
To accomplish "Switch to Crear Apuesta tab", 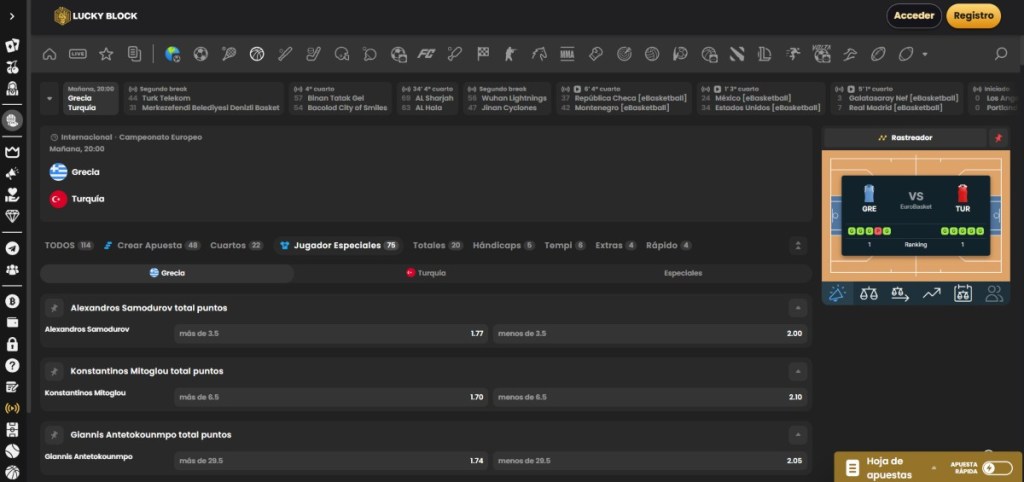I will click(x=152, y=246).
